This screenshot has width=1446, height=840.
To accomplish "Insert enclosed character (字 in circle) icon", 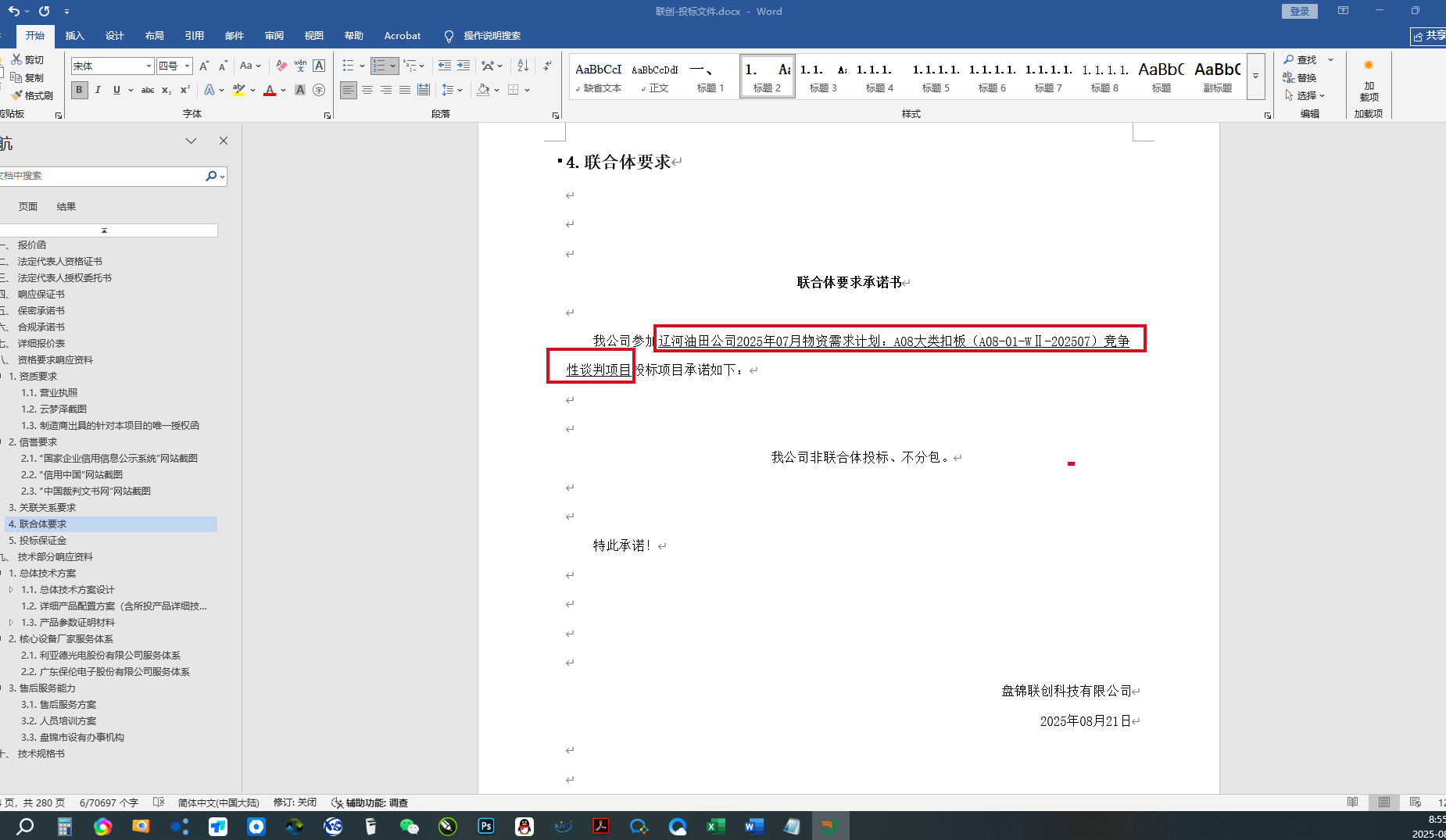I will [x=319, y=90].
